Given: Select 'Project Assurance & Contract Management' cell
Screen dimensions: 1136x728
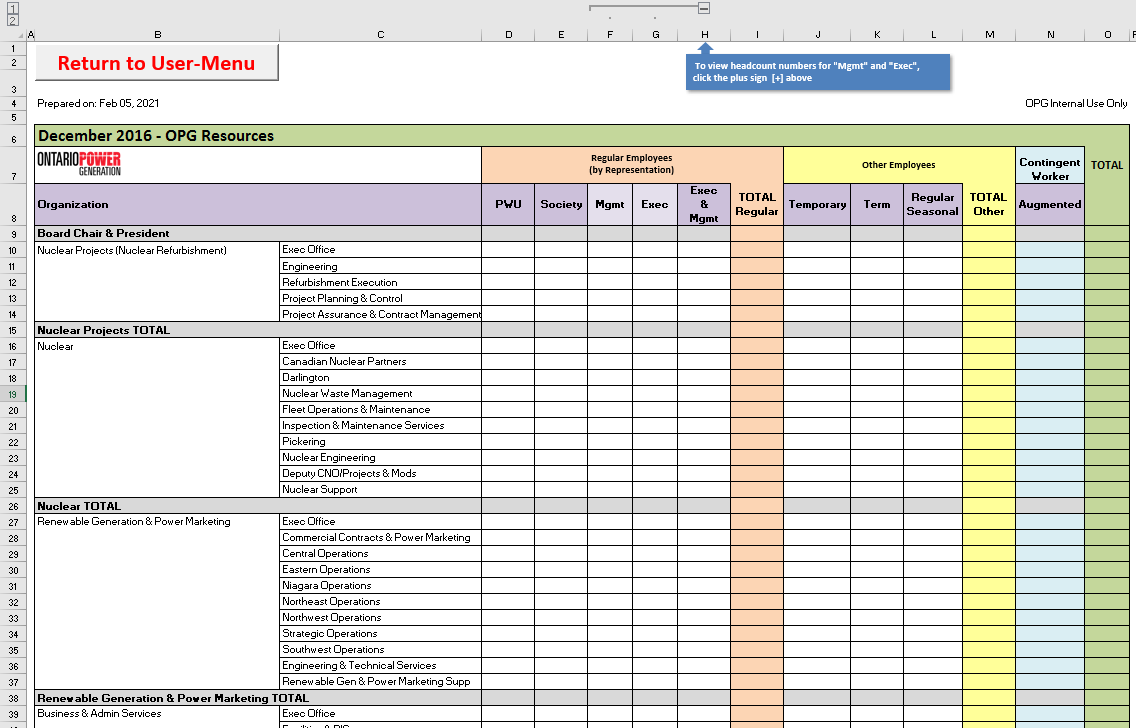Looking at the screenshot, I should (380, 314).
